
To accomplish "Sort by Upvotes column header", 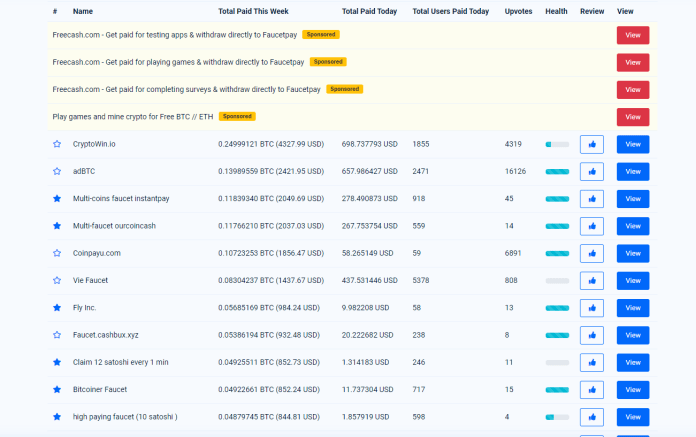I will coord(518,12).
